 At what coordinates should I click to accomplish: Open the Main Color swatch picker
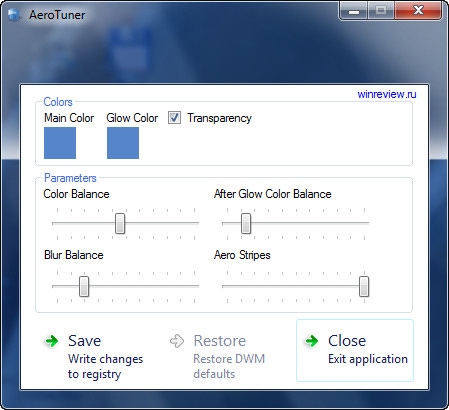(x=60, y=143)
